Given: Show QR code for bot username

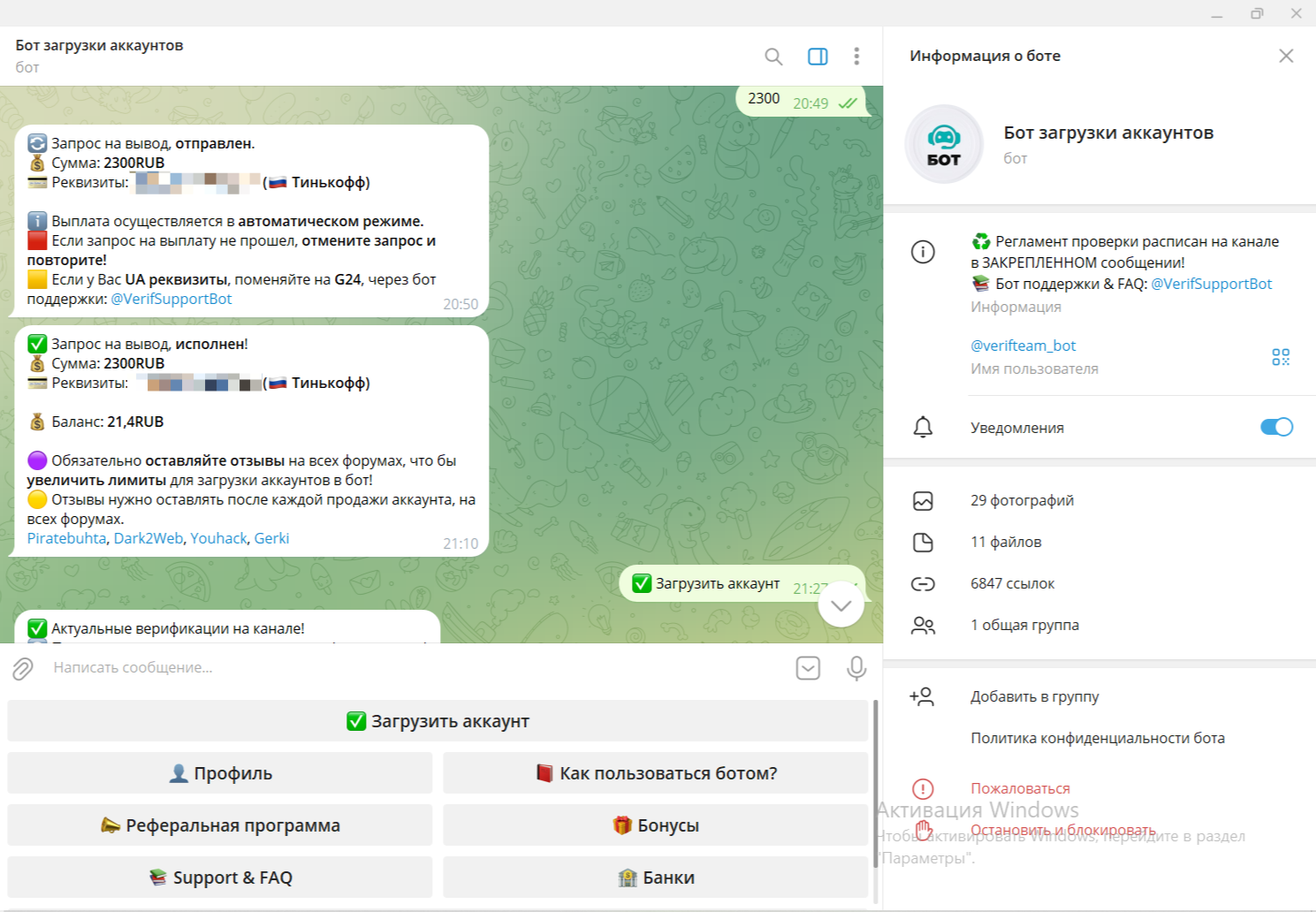Looking at the screenshot, I should pyautogui.click(x=1280, y=357).
